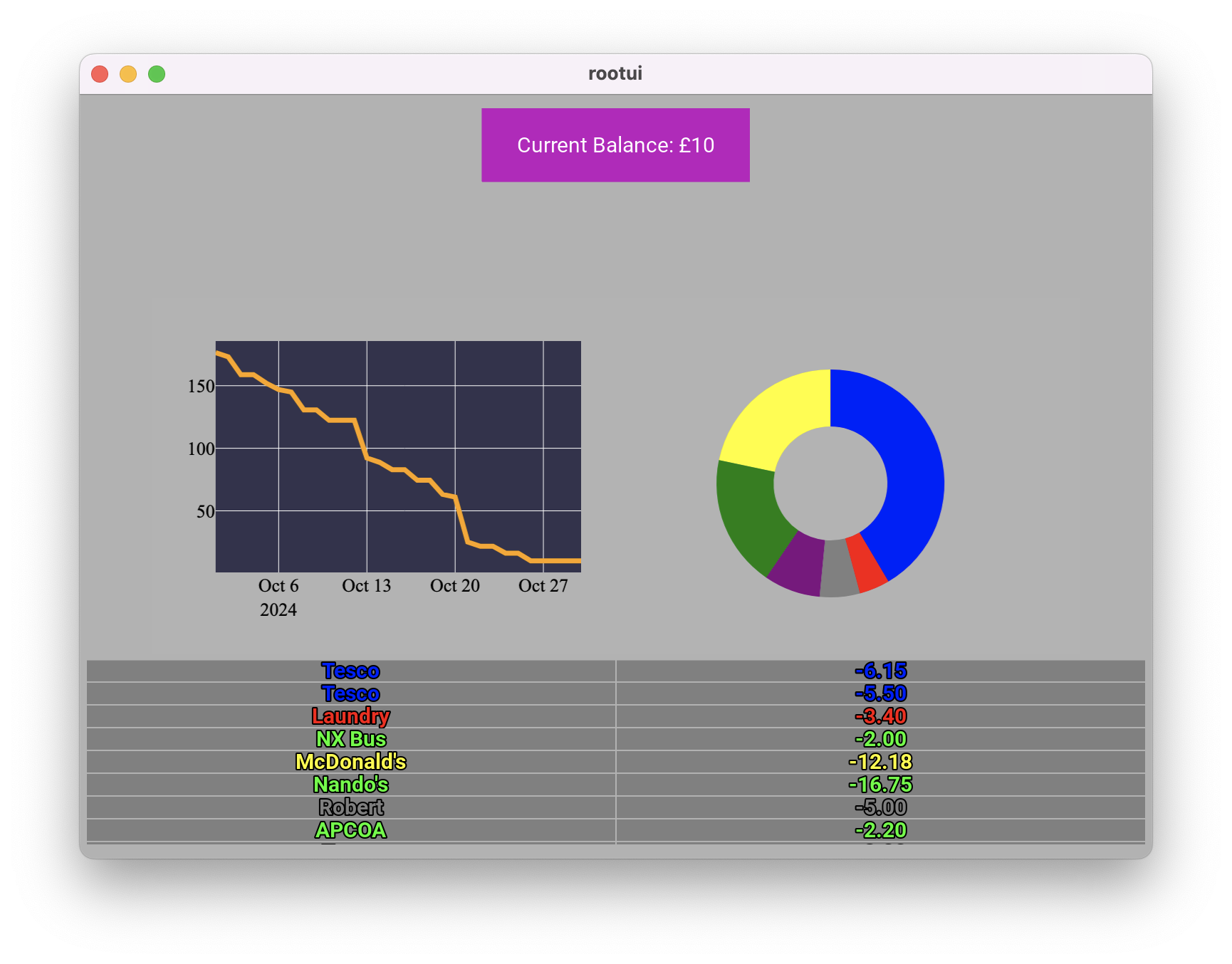Click the 2024 year label under the chart
Viewport: 1232px width, 964px height.
click(x=278, y=610)
